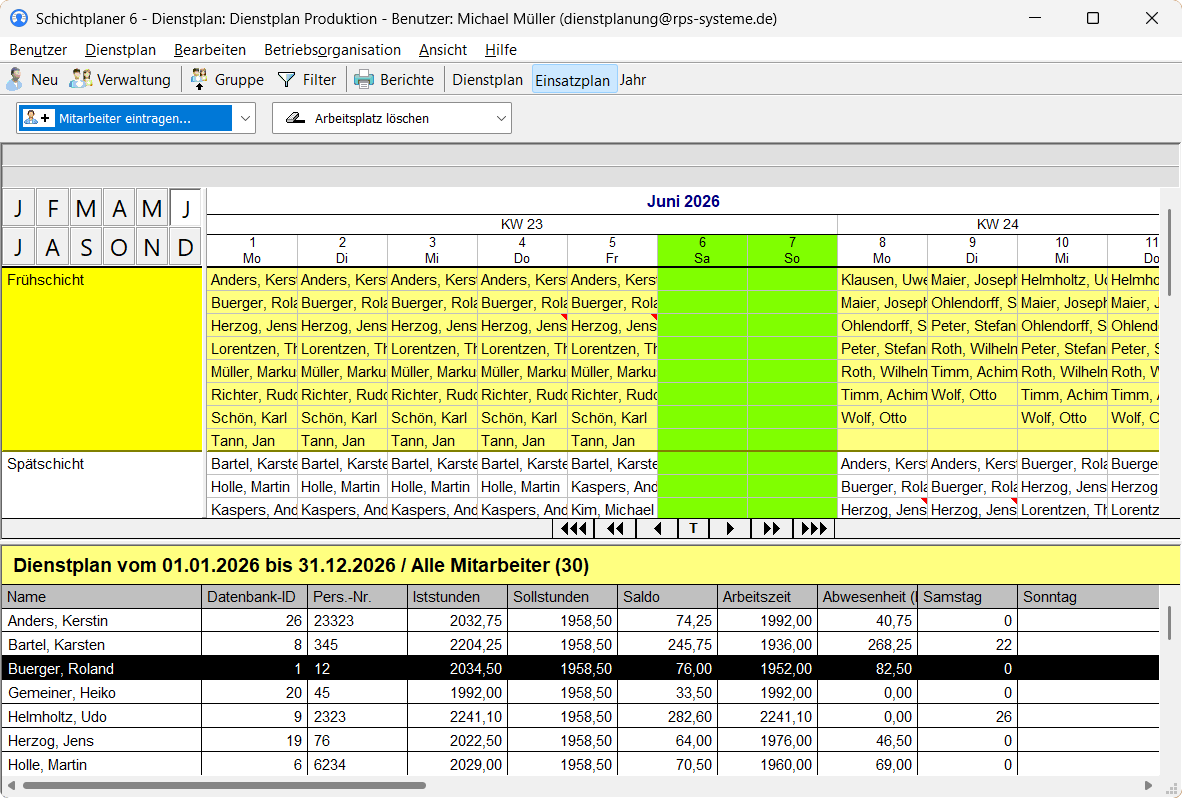Image resolution: width=1182 pixels, height=798 pixels.
Task: Switch to the Dienstplan view in the toolbar
Action: 488,80
